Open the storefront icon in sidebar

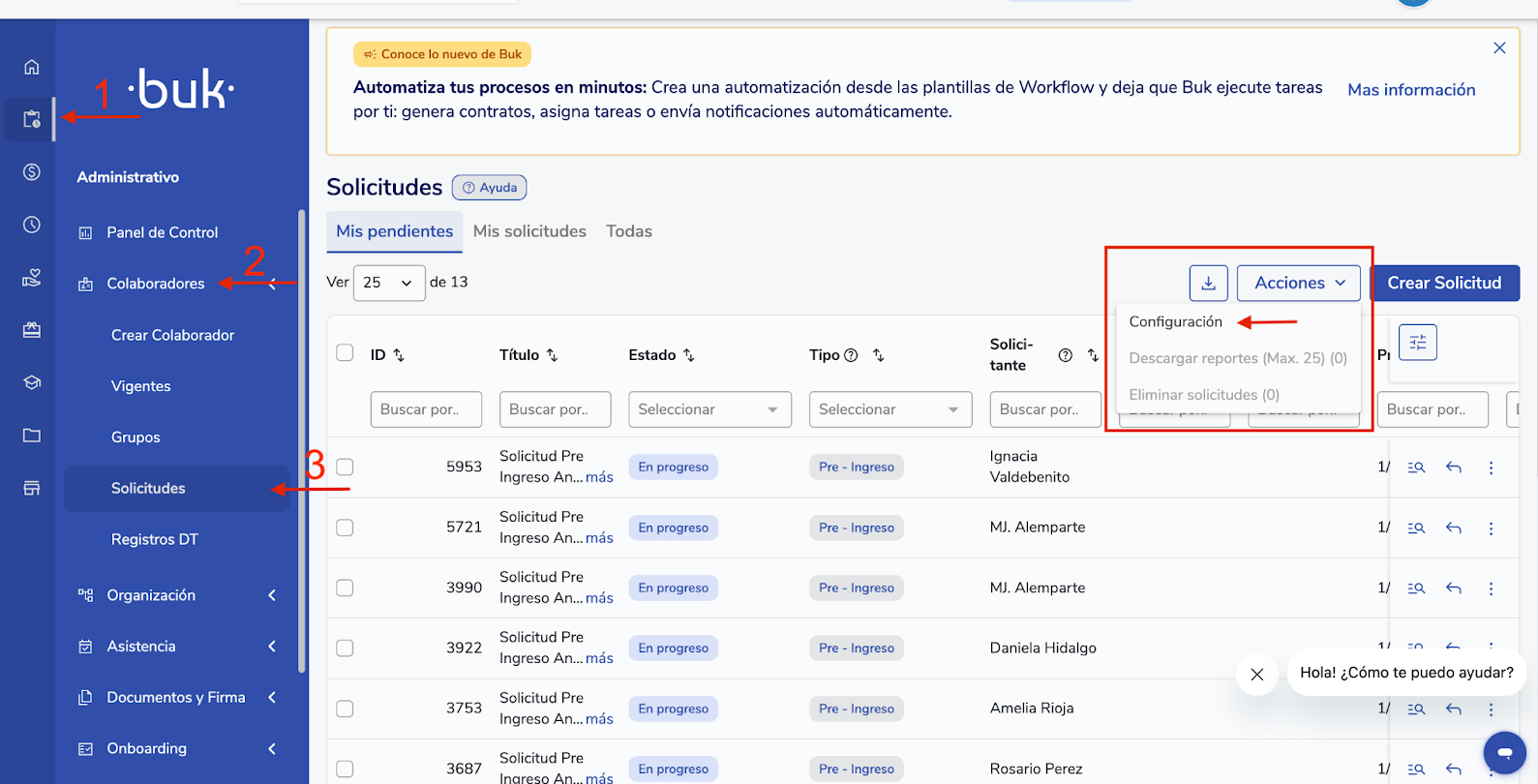coord(32,488)
